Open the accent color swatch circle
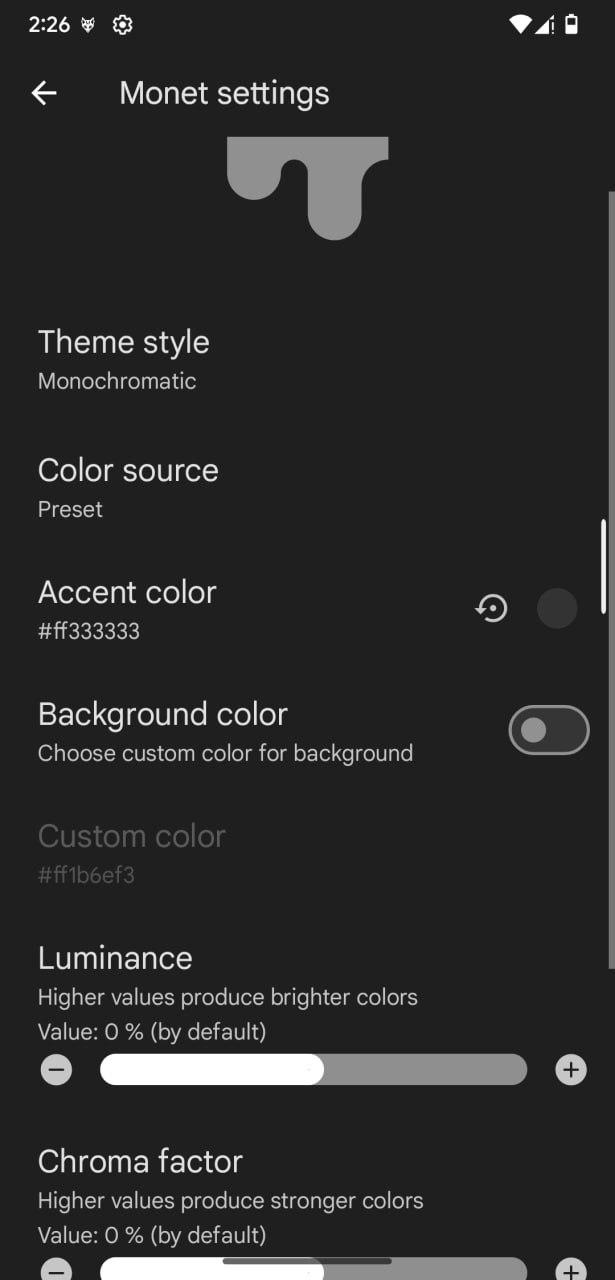This screenshot has height=1280, width=615. 557,608
